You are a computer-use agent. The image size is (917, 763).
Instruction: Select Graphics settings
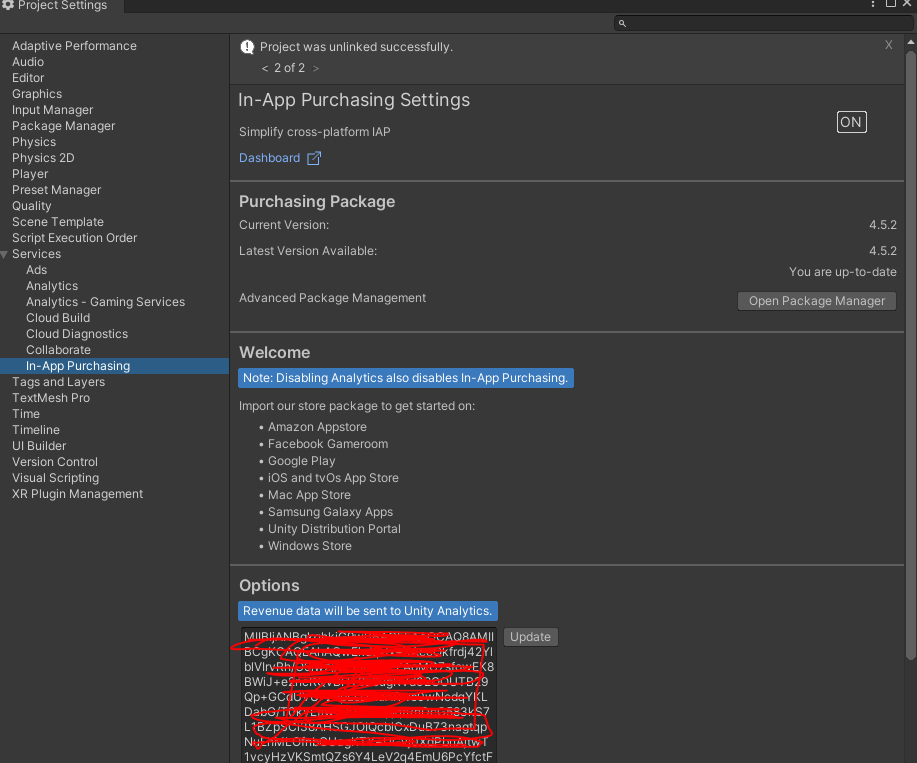37,94
